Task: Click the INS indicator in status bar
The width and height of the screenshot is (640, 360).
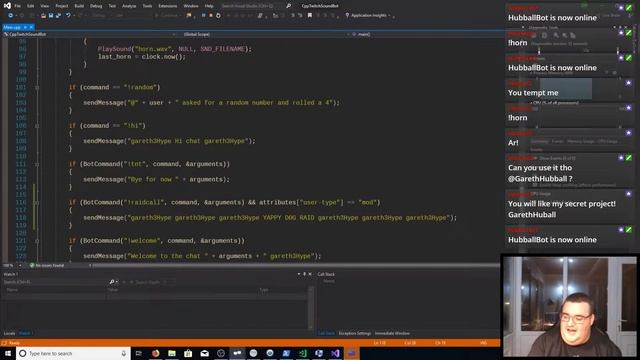Action: click(484, 343)
